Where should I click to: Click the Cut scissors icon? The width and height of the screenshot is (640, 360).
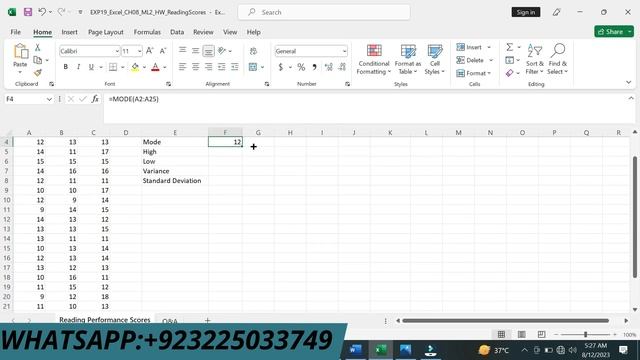(x=38, y=47)
